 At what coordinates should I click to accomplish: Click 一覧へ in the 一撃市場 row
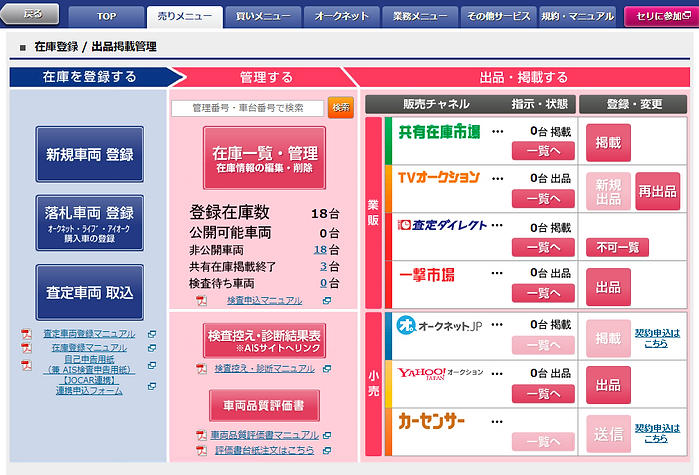pyautogui.click(x=543, y=293)
